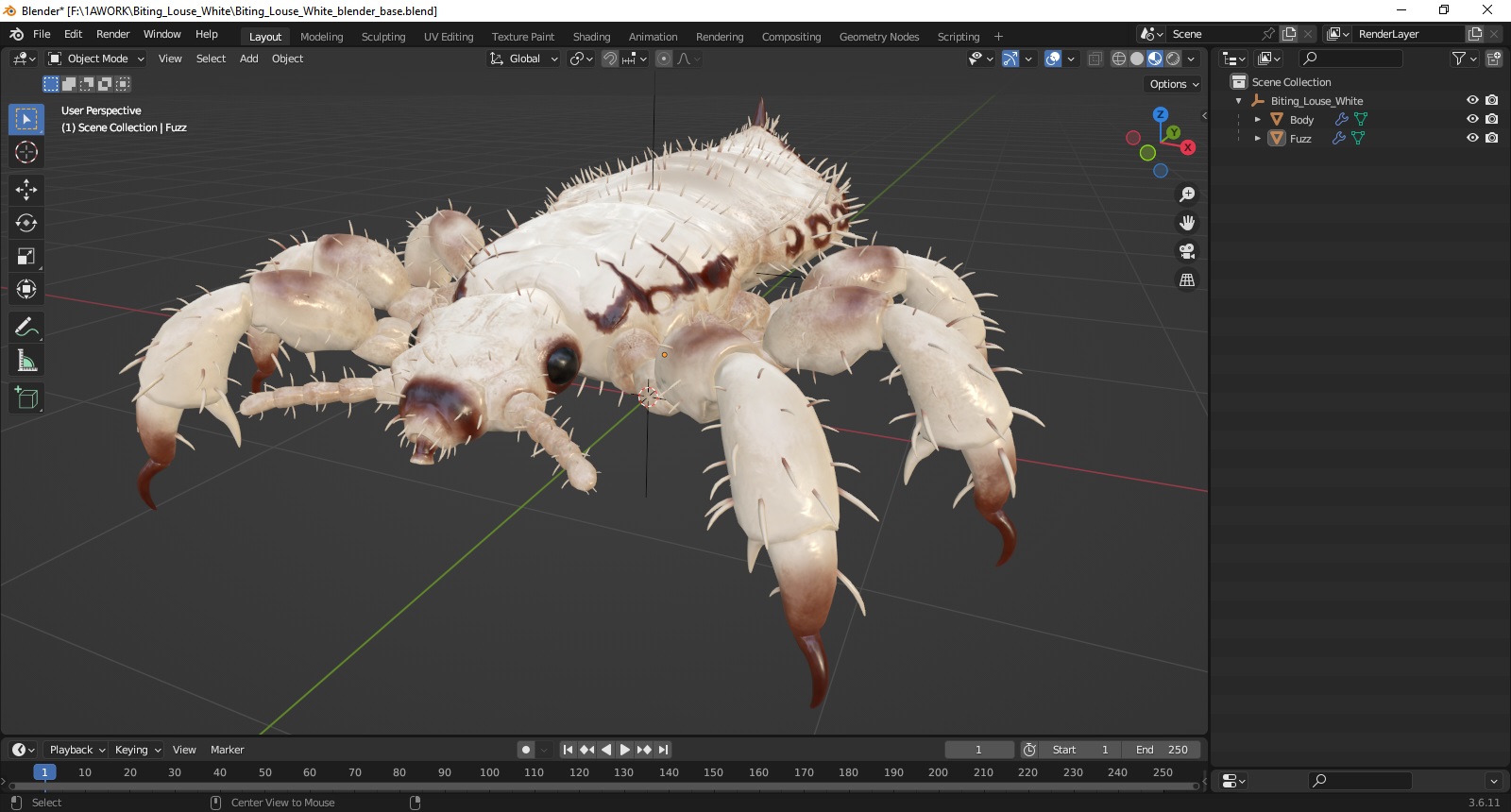Image resolution: width=1511 pixels, height=812 pixels.
Task: Switch perspective/orthographic grid icon
Action: [1187, 280]
